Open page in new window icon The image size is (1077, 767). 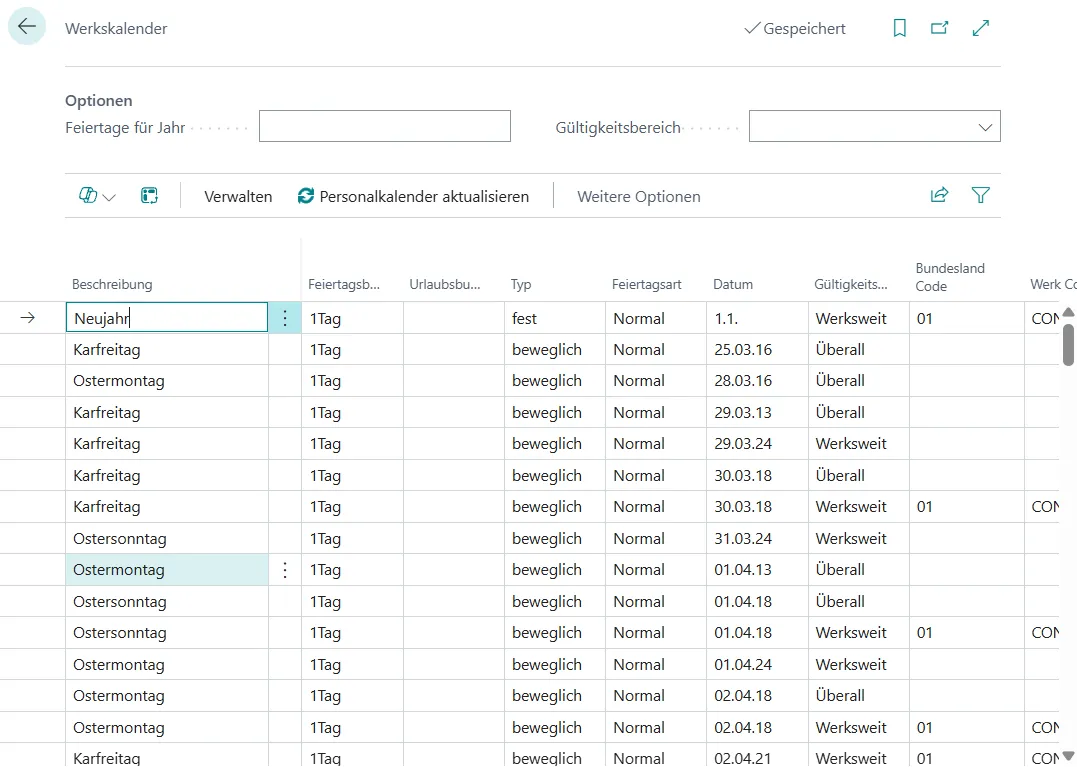pyautogui.click(x=939, y=29)
